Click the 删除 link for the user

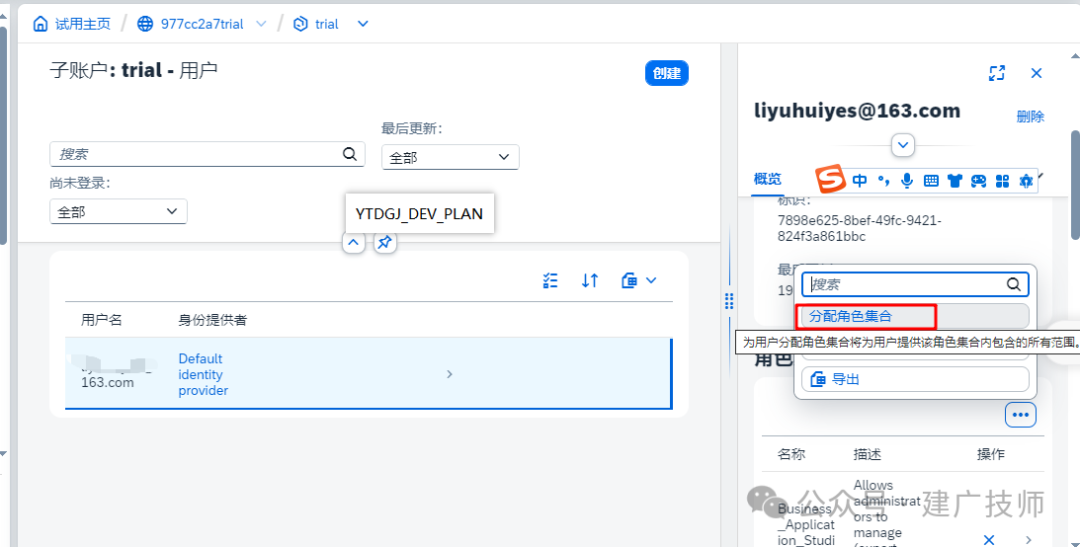point(1030,116)
